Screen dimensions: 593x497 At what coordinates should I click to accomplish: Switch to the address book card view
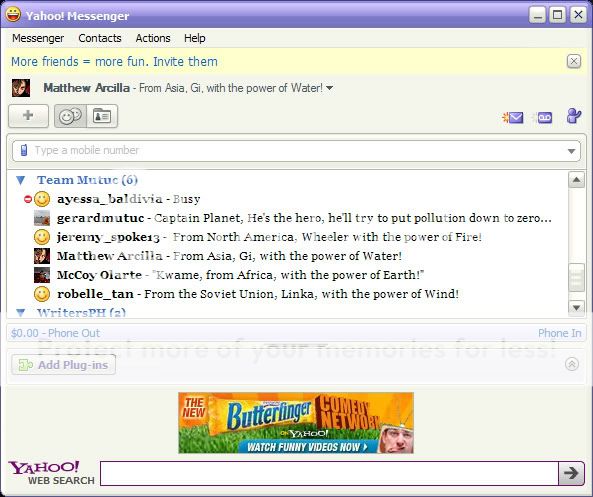tap(102, 116)
